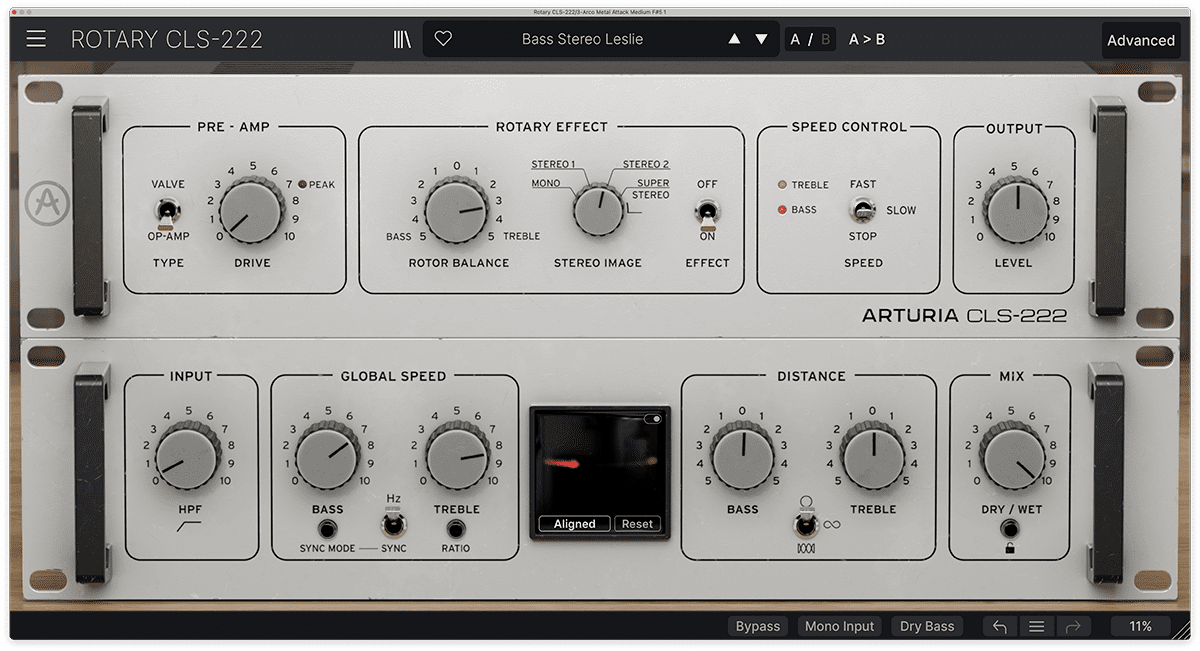Image resolution: width=1200 pixels, height=651 pixels.
Task: Click the Peak LED indicator
Action: point(302,184)
